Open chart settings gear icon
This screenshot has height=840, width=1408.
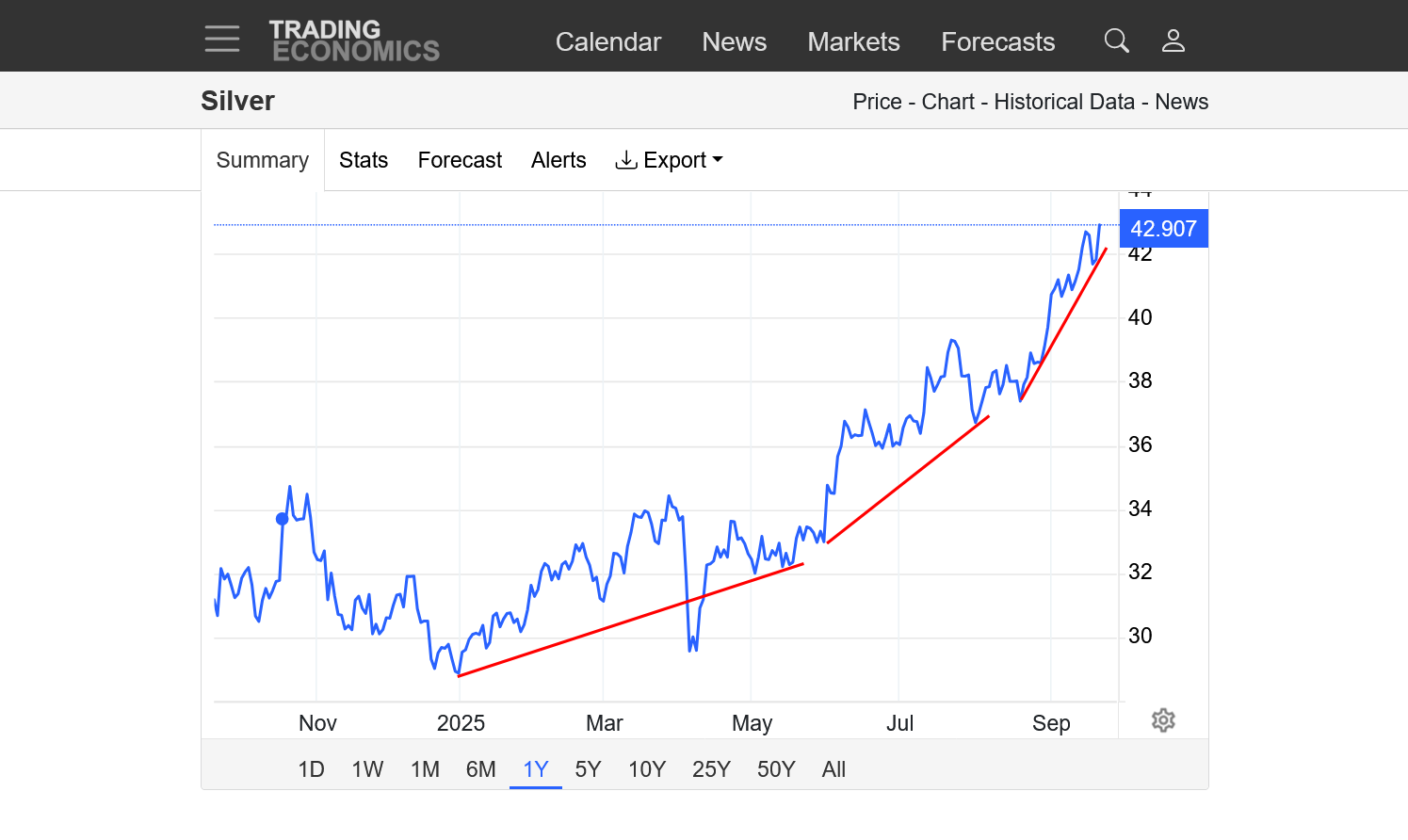(x=1163, y=720)
